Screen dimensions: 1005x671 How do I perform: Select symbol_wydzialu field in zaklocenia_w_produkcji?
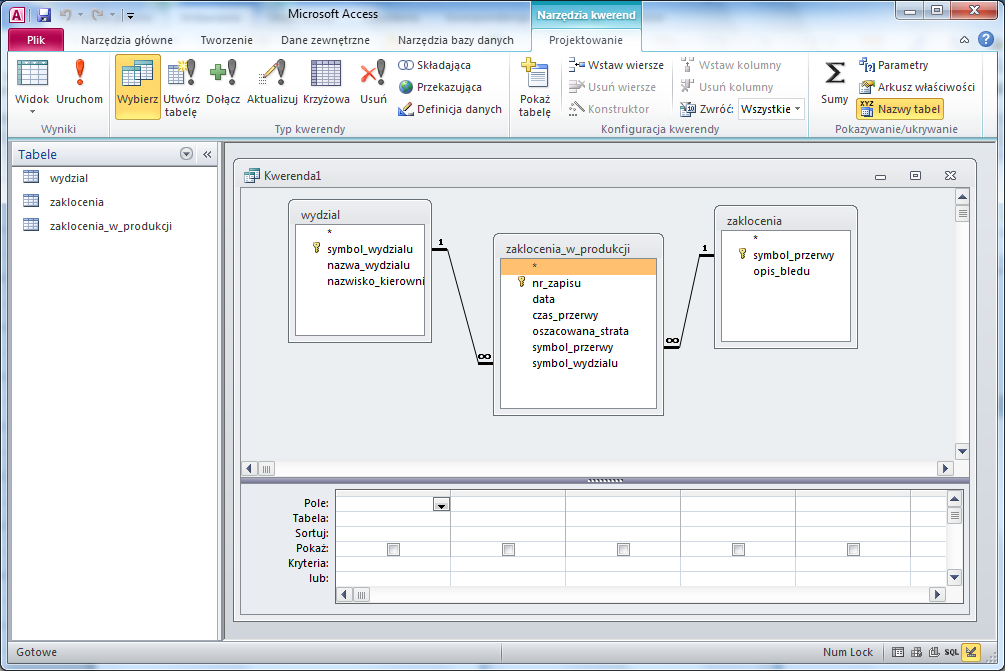[574, 363]
